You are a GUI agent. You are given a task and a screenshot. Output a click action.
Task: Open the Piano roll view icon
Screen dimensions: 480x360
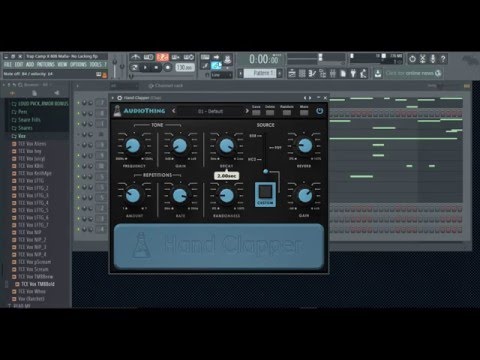click(312, 73)
